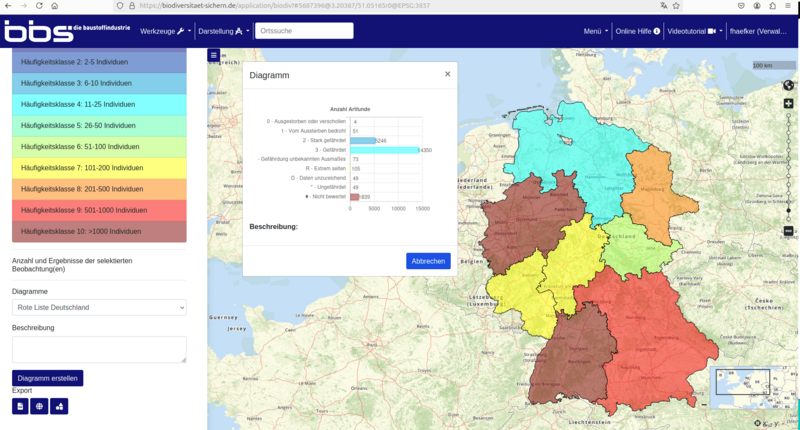Click the Abbrechen button in dialog
The width and height of the screenshot is (800, 430).
428,261
